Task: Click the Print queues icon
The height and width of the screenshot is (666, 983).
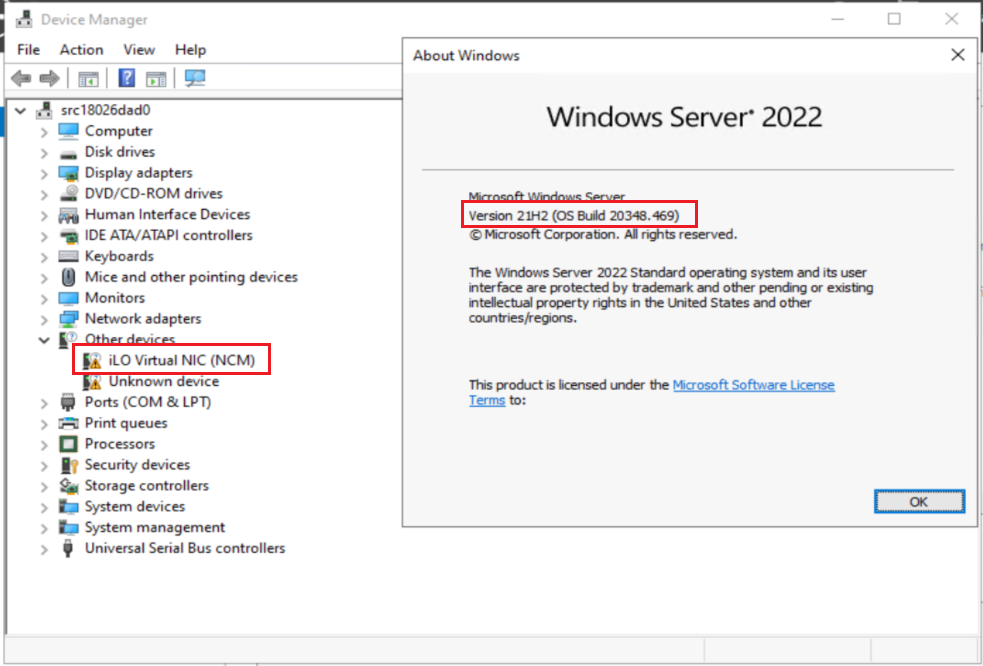Action: pyautogui.click(x=68, y=423)
